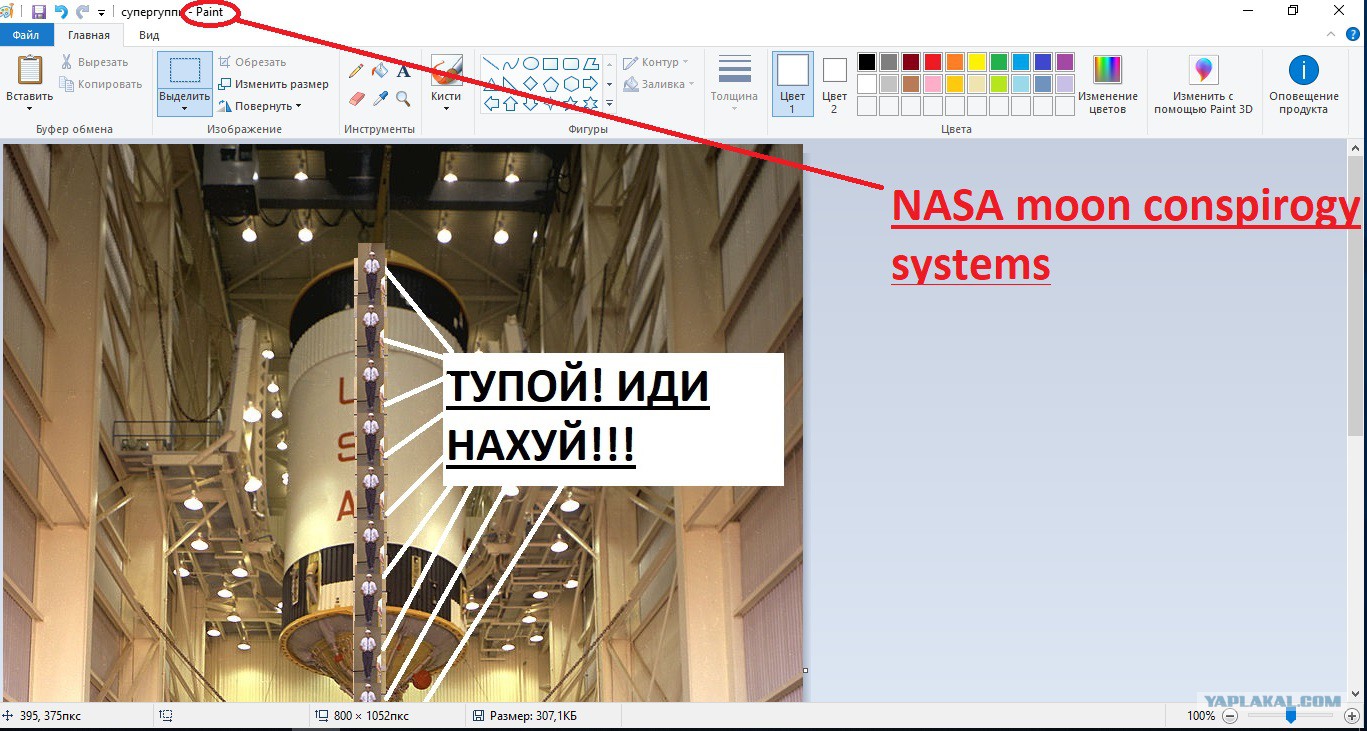1367x731 pixels.
Task: Undo the last action
Action: (61, 12)
